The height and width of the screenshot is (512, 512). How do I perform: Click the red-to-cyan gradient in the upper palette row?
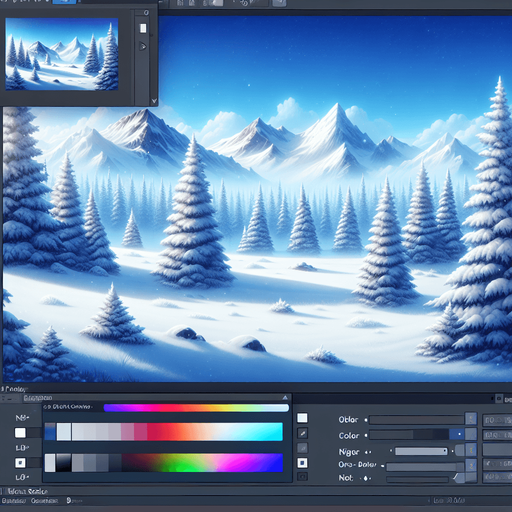(x=215, y=432)
